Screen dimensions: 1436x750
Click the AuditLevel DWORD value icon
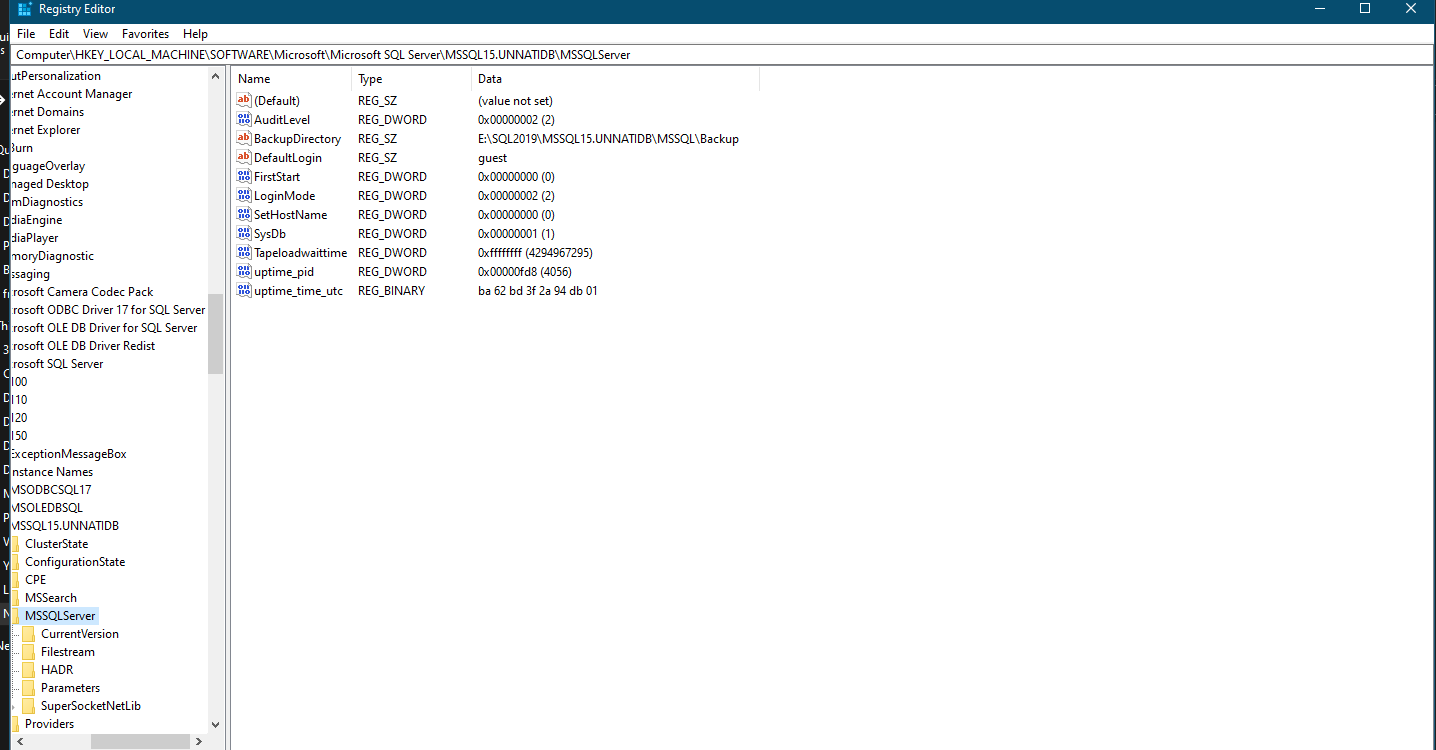244,119
